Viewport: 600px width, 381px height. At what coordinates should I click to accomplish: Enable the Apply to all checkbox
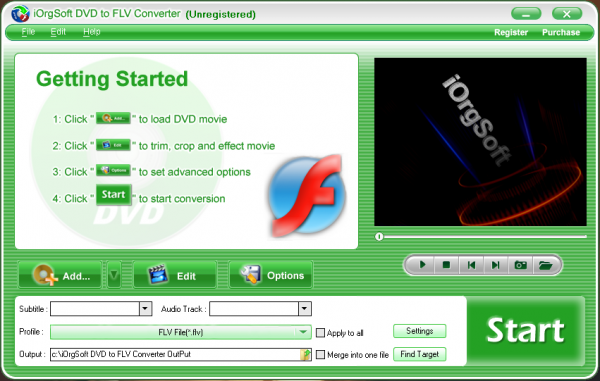click(320, 333)
